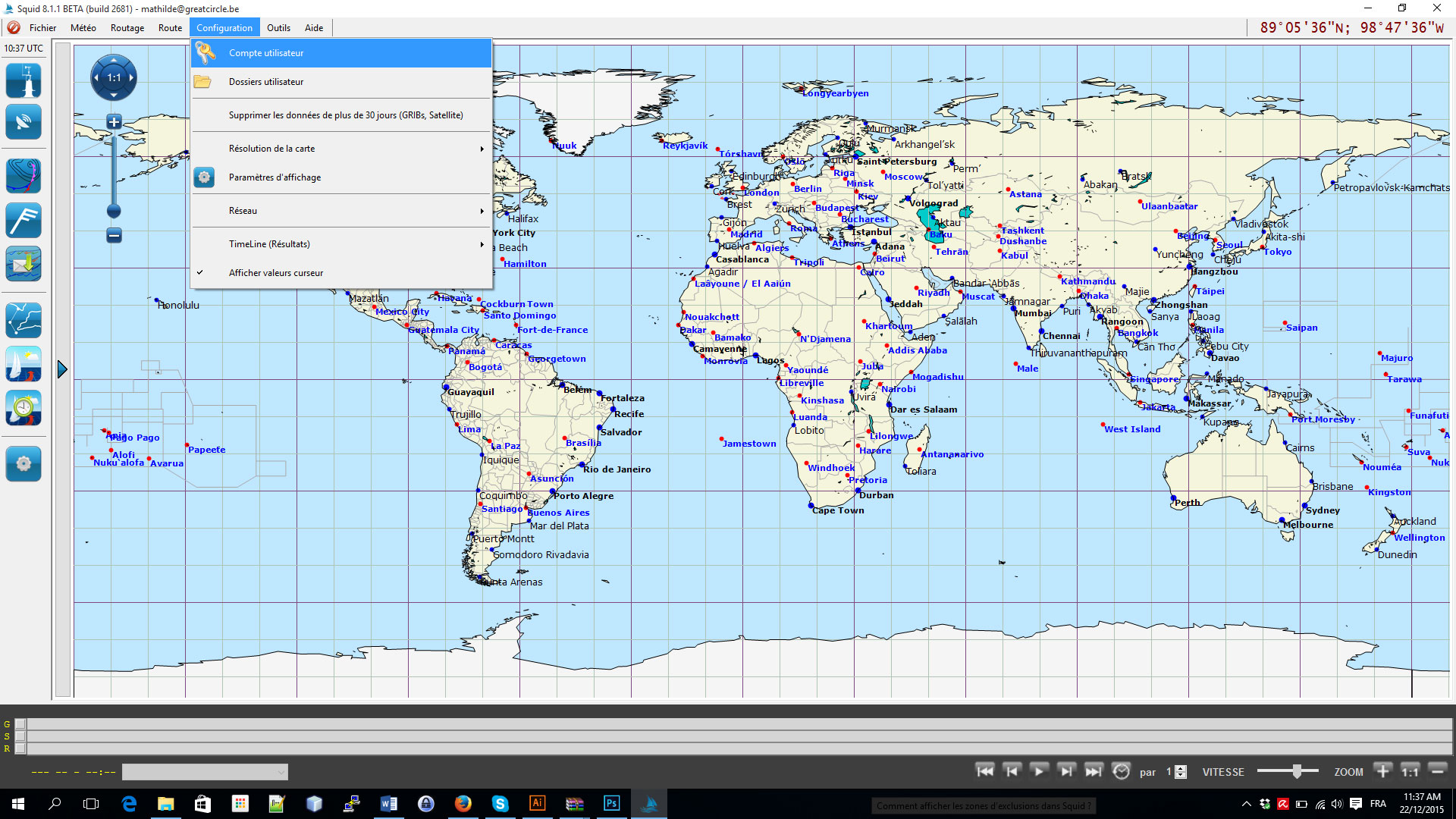1456x819 pixels.
Task: Click the sailboat routing icon
Action: (x=24, y=364)
